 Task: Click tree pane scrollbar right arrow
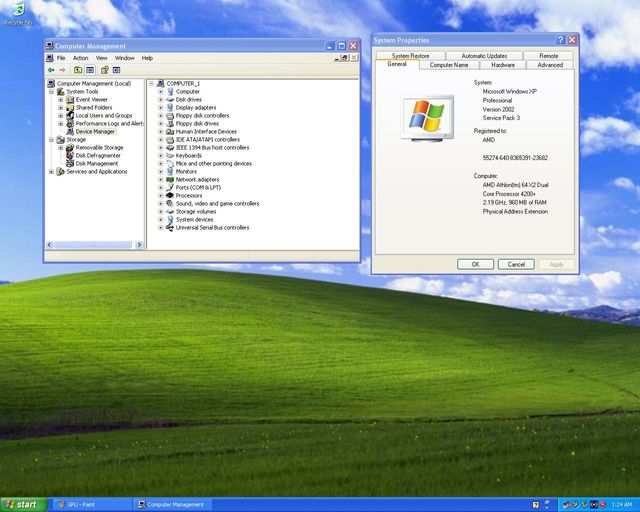pyautogui.click(x=139, y=245)
